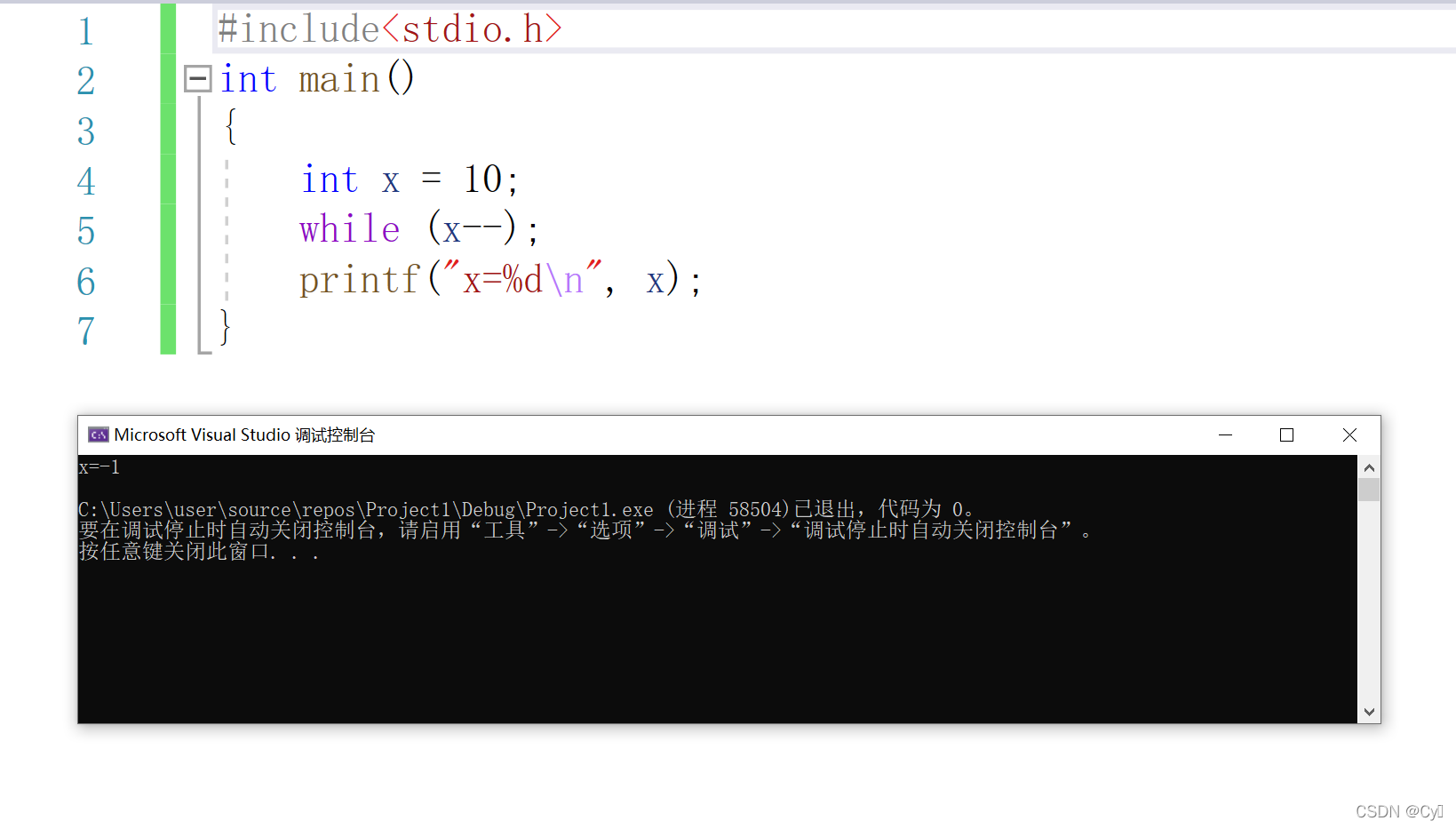Maximize the Visual Studio debug console
1456x829 pixels.
pyautogui.click(x=1286, y=434)
